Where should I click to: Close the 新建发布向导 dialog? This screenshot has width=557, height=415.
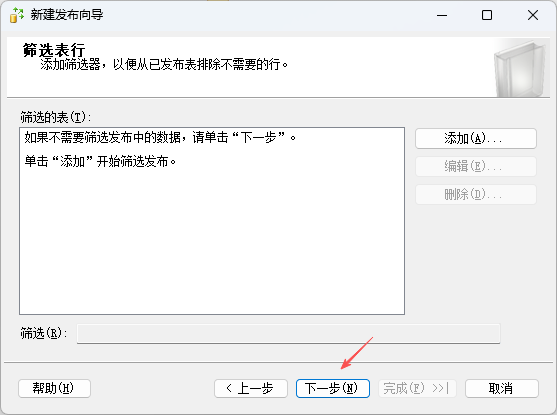coord(533,15)
